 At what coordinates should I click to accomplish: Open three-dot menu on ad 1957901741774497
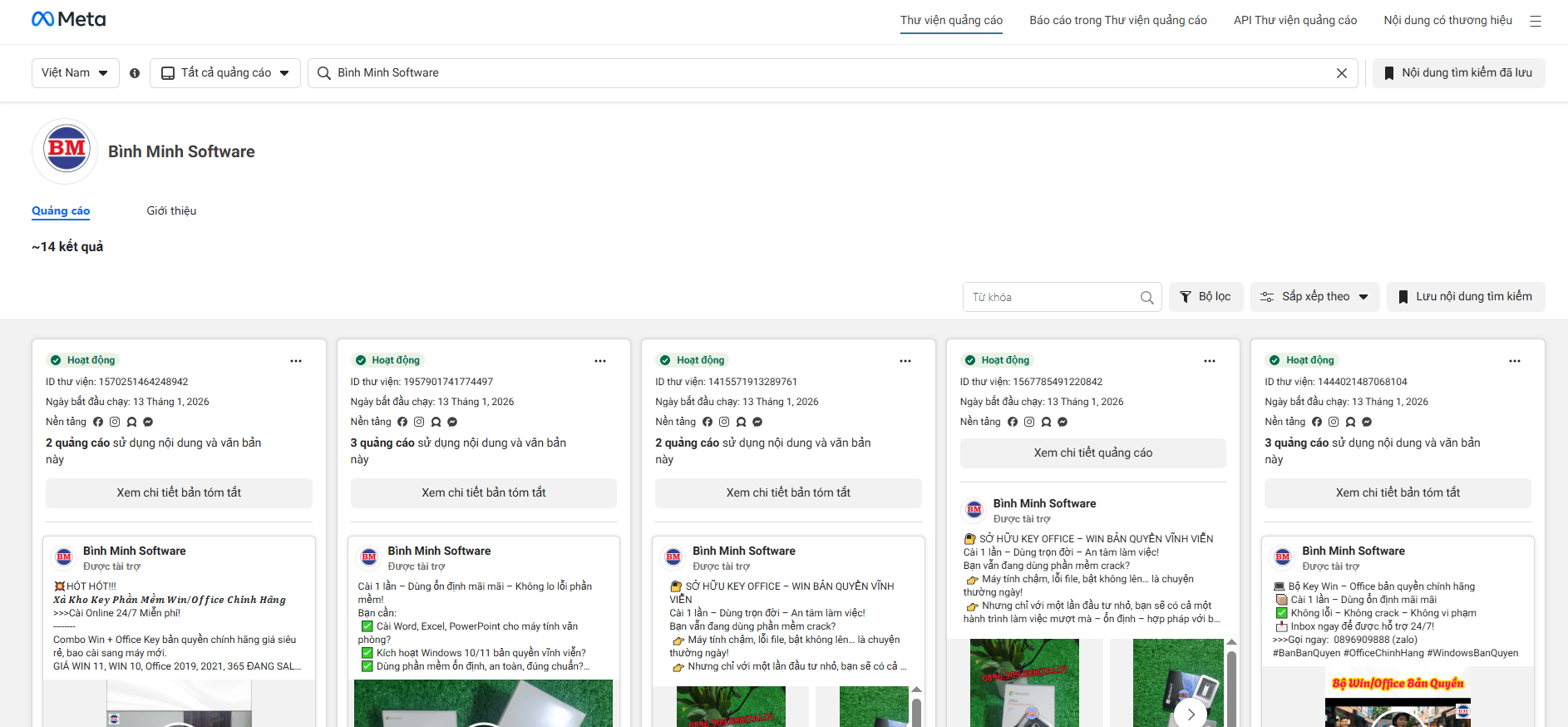tap(600, 361)
